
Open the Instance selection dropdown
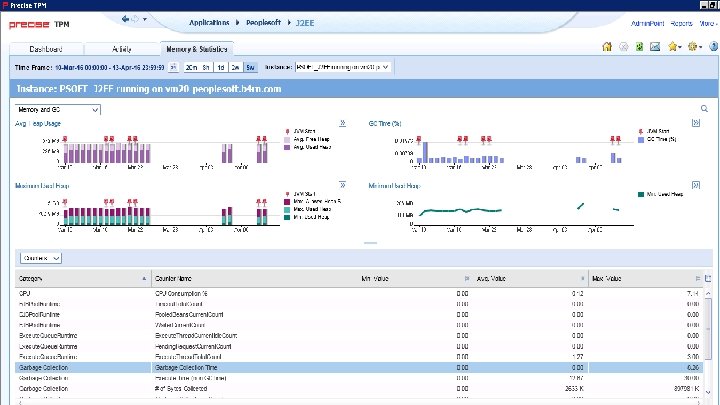(x=343, y=67)
